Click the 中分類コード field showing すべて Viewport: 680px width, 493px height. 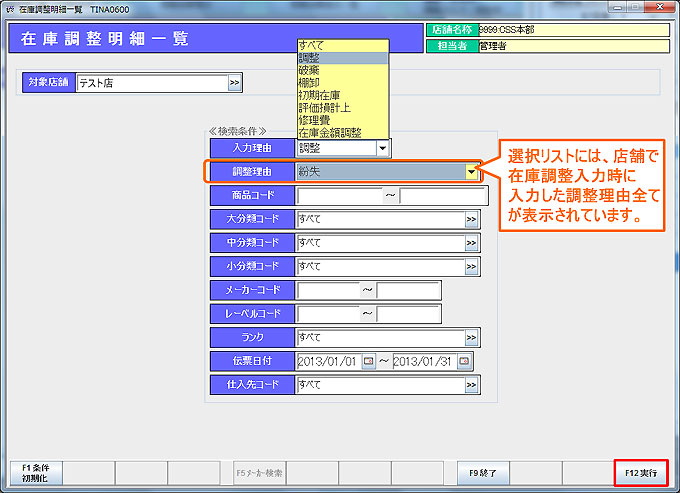pyautogui.click(x=381, y=243)
